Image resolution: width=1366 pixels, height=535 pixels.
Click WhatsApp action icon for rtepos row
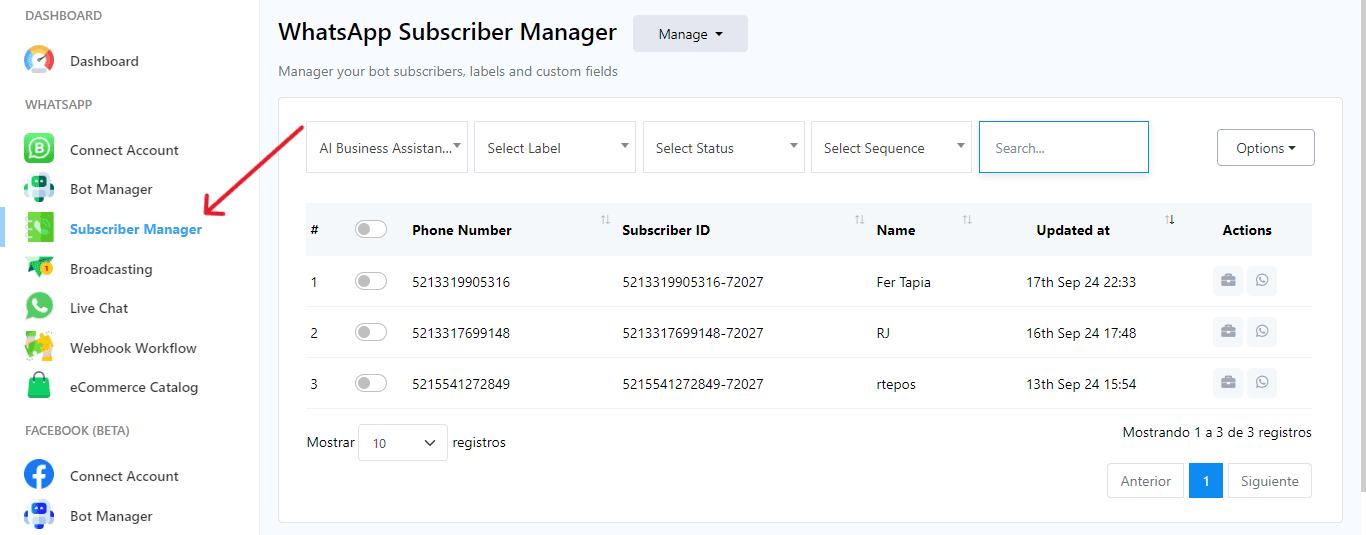coord(1262,383)
